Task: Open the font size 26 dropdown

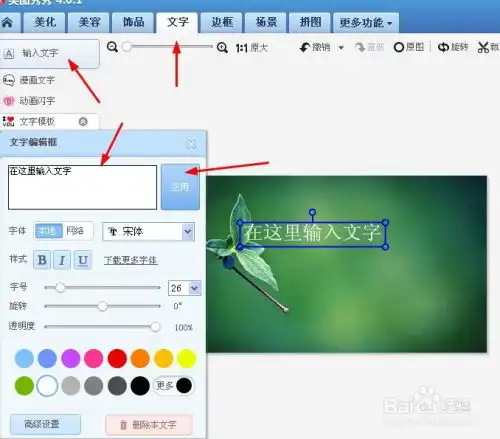Action: [195, 288]
